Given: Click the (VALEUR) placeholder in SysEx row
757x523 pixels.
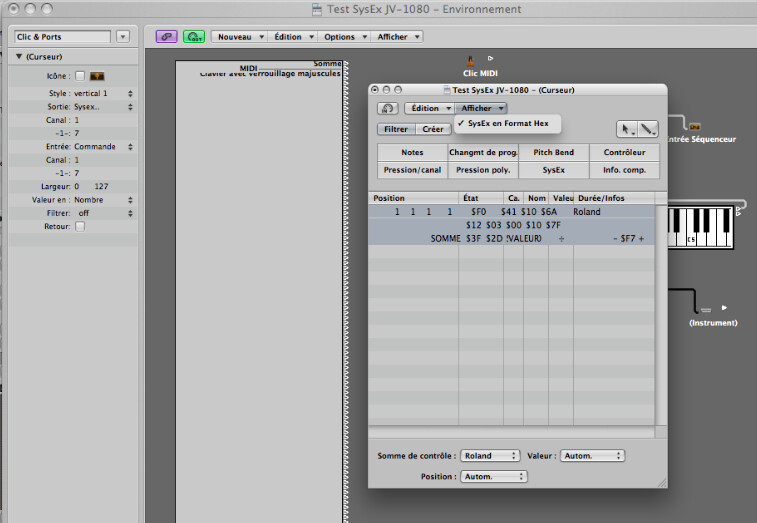Looking at the screenshot, I should (x=524, y=239).
